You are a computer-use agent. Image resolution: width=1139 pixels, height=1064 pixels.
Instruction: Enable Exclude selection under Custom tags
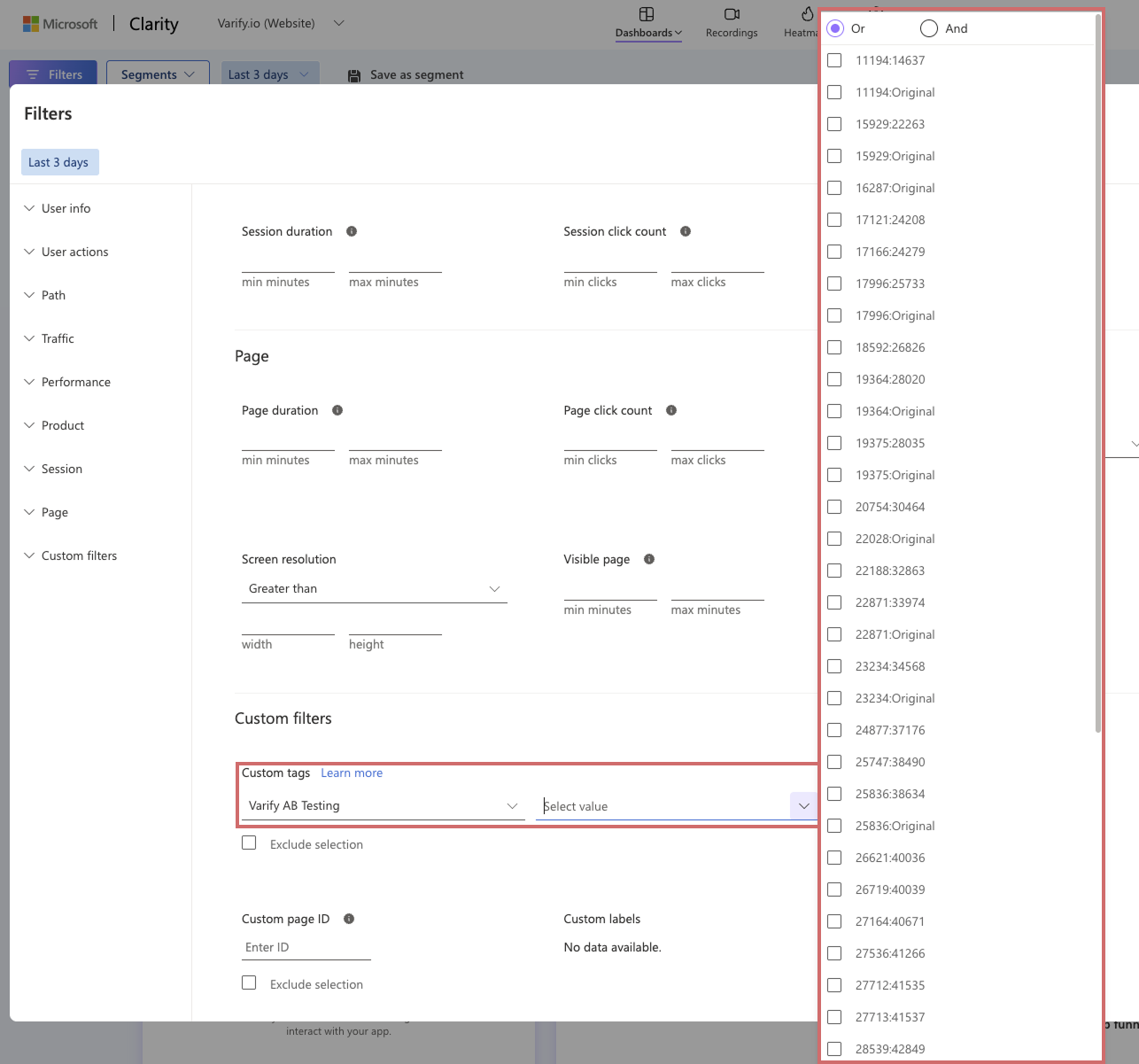pyautogui.click(x=249, y=843)
